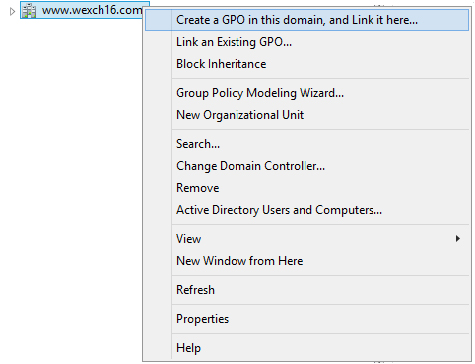The height and width of the screenshot is (364, 475).
Task: Click the www.wexch16.com domain icon
Action: pos(29,11)
